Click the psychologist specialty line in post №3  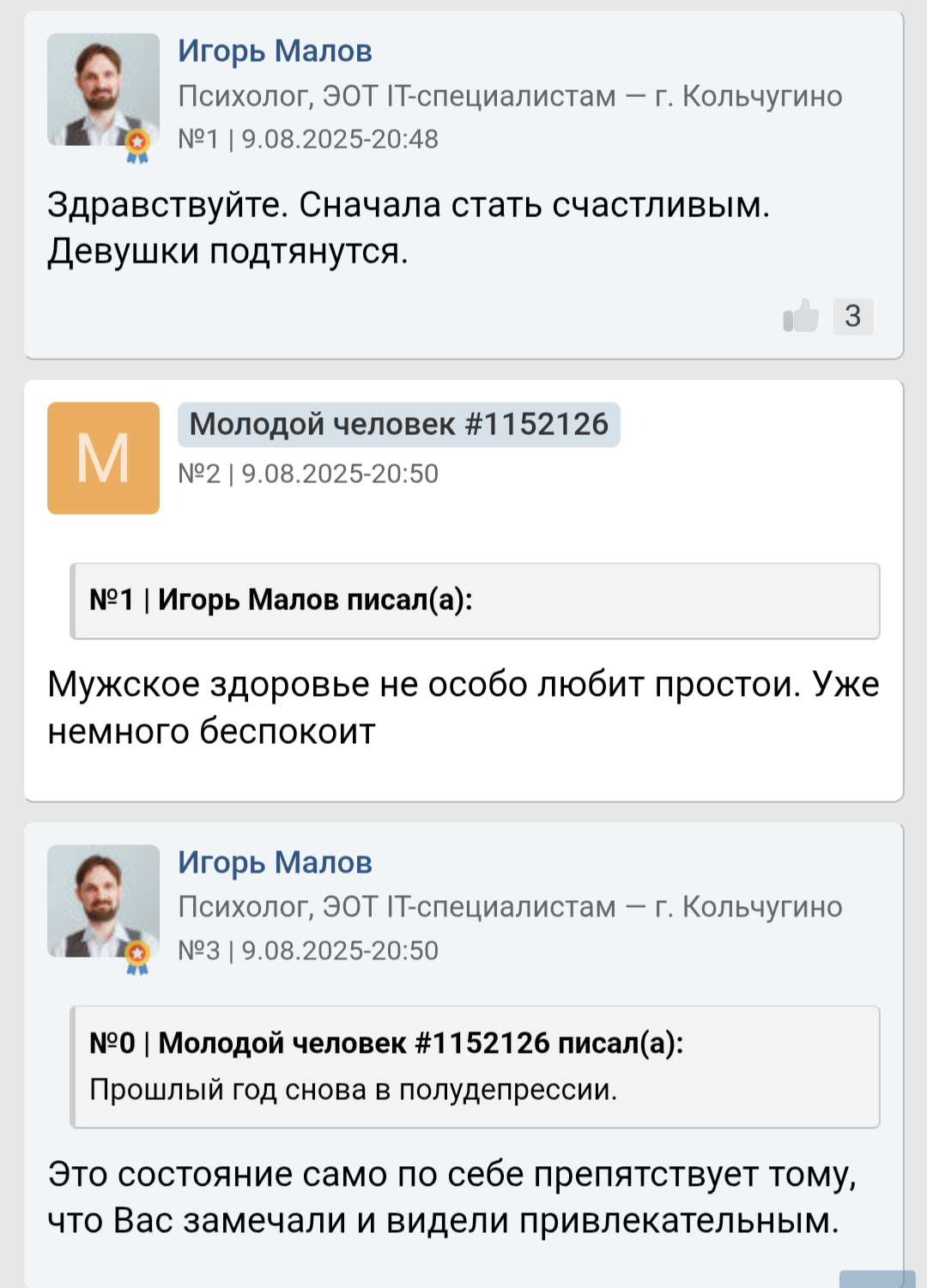coord(510,907)
